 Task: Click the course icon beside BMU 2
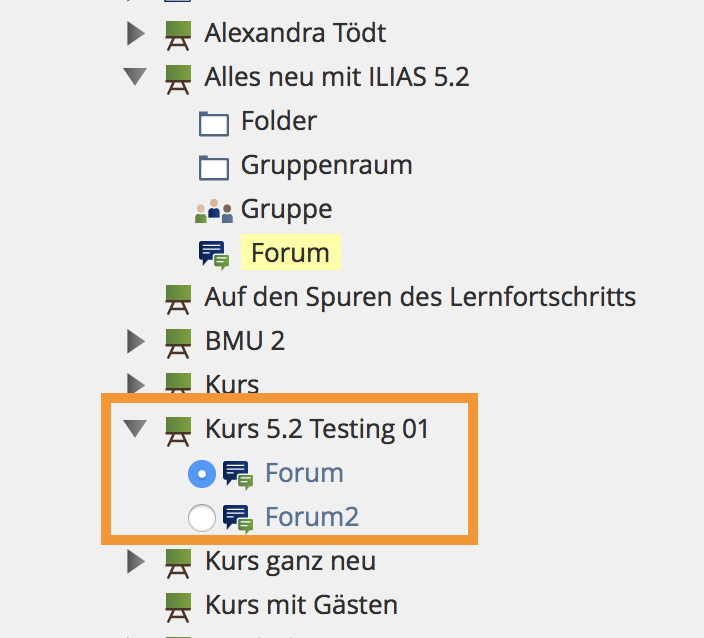click(x=178, y=342)
